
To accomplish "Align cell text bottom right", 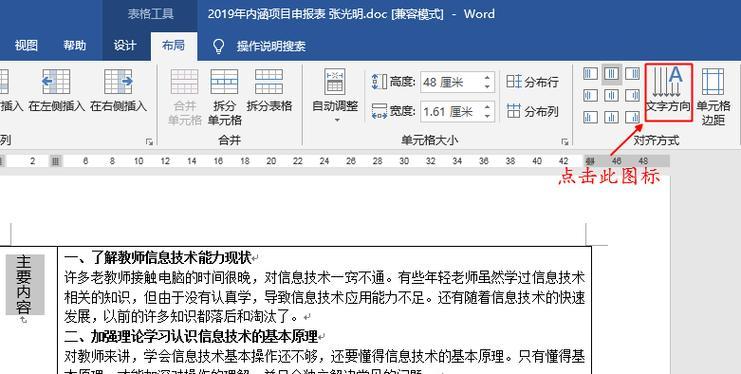I will 632,117.
